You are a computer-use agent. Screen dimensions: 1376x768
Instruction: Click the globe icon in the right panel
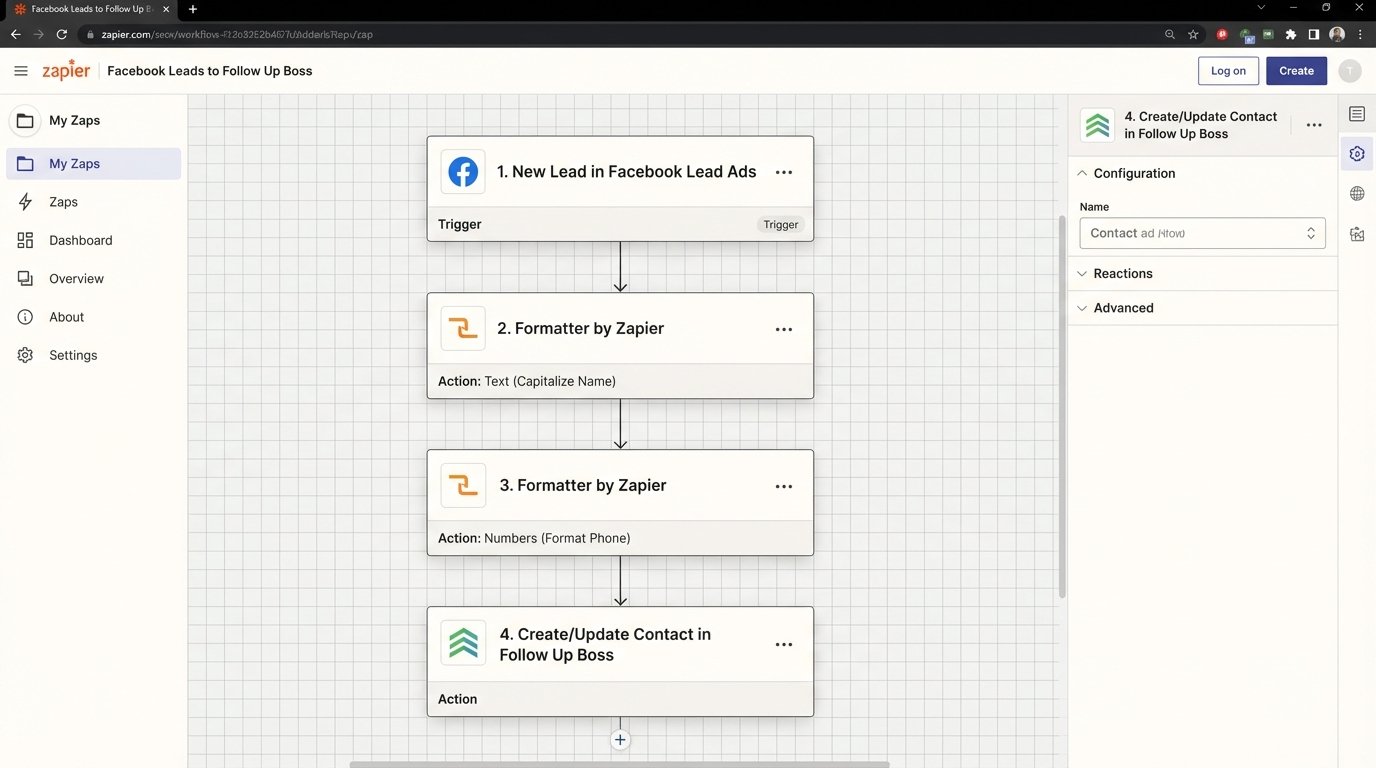pyautogui.click(x=1357, y=193)
